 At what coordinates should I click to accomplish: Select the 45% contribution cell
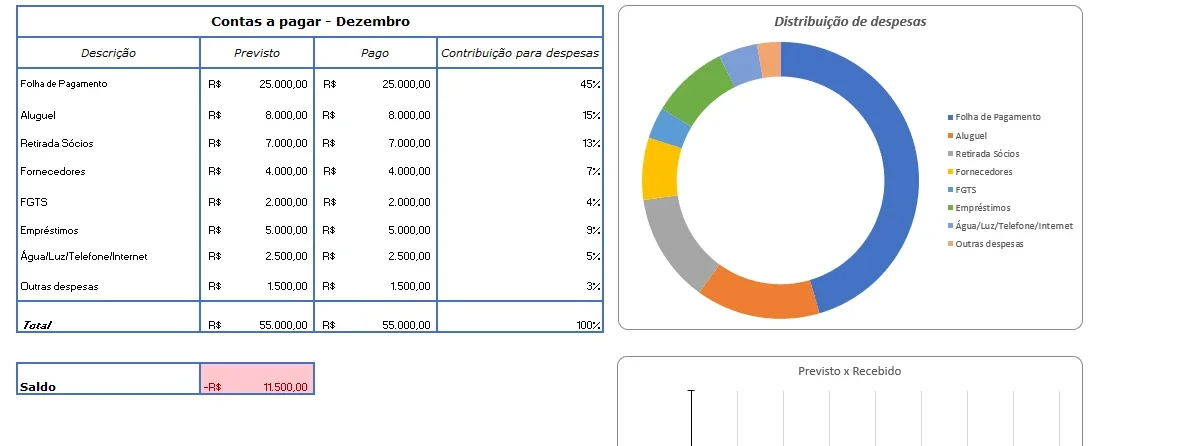coord(520,84)
